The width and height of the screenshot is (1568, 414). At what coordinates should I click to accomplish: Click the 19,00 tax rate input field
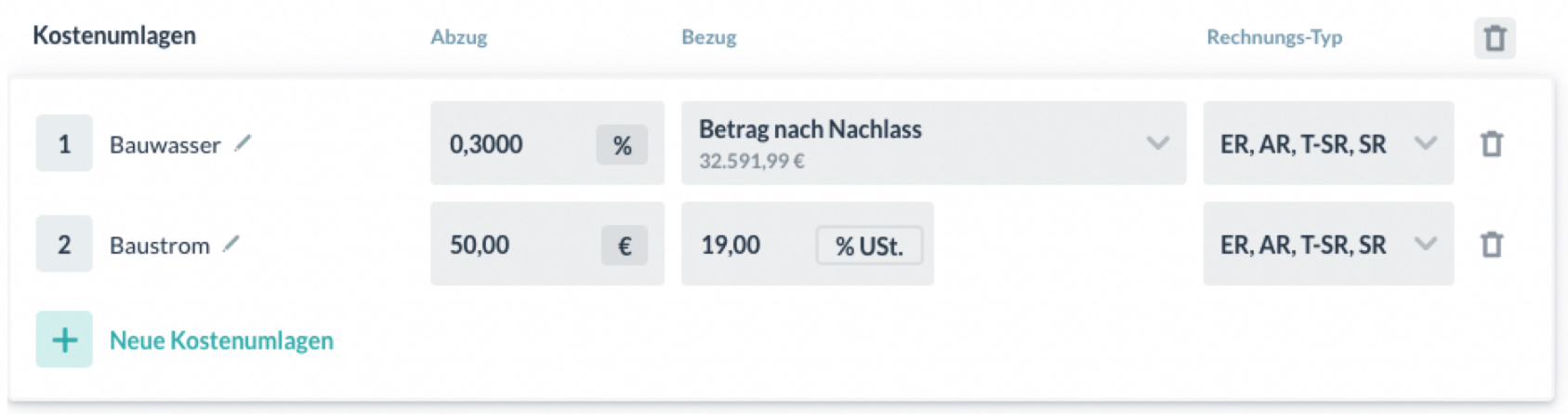[744, 245]
